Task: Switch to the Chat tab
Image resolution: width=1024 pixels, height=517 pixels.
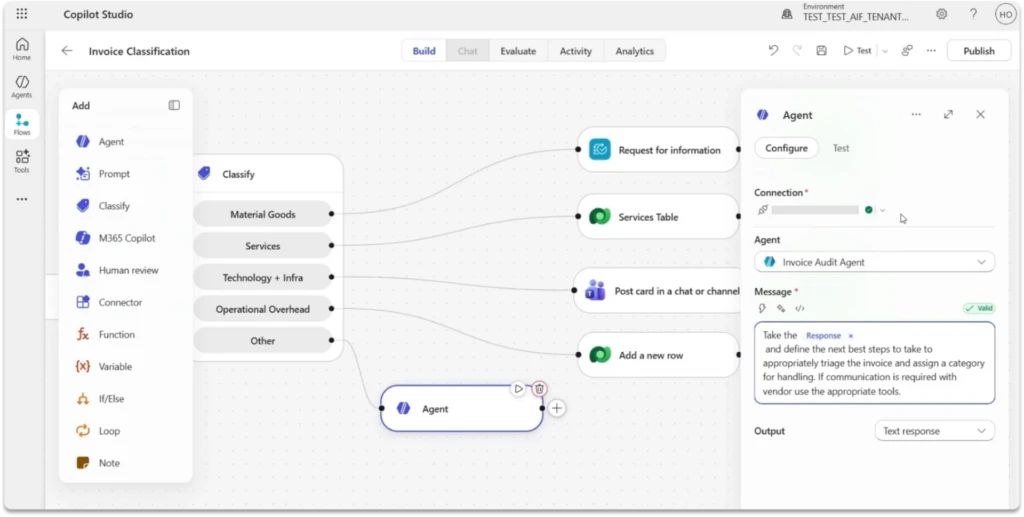Action: click(468, 51)
